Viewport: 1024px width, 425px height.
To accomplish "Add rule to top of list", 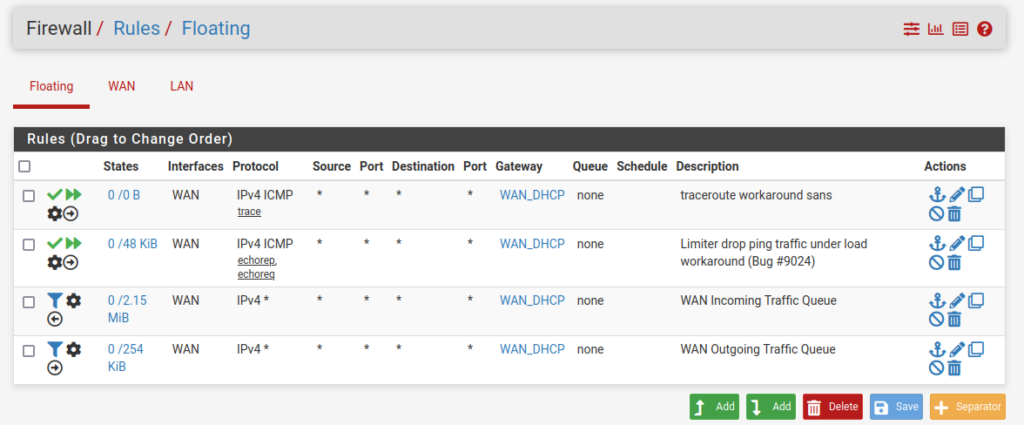I will [714, 407].
